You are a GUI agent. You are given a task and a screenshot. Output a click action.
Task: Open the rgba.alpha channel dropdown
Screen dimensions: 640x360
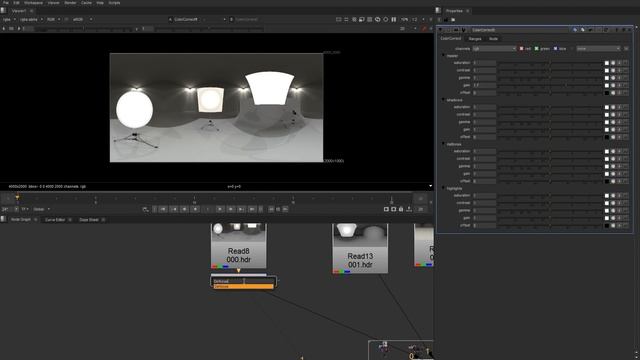click(31, 19)
